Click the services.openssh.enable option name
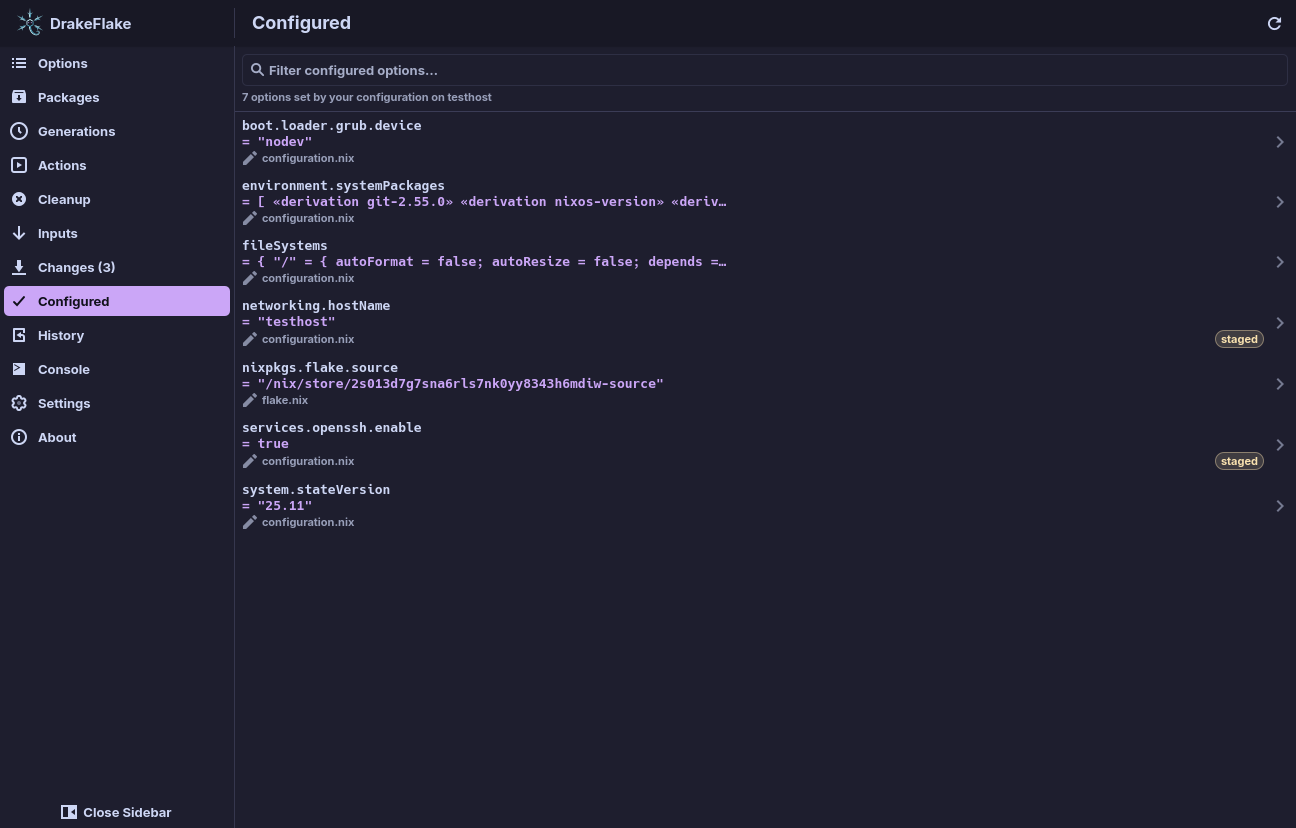The height and width of the screenshot is (828, 1296). pyautogui.click(x=332, y=427)
